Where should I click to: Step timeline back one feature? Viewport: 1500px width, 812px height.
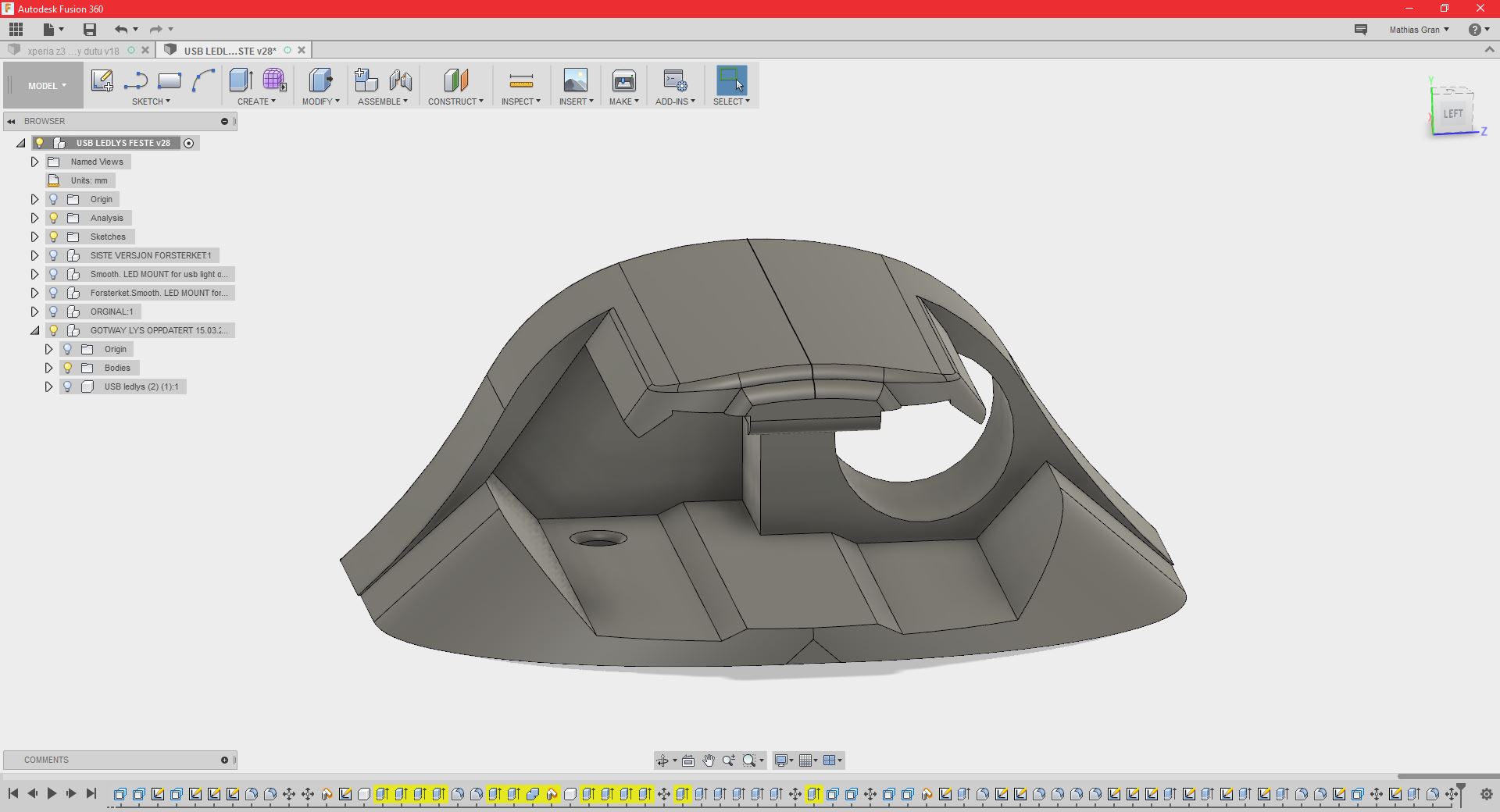tap(32, 793)
